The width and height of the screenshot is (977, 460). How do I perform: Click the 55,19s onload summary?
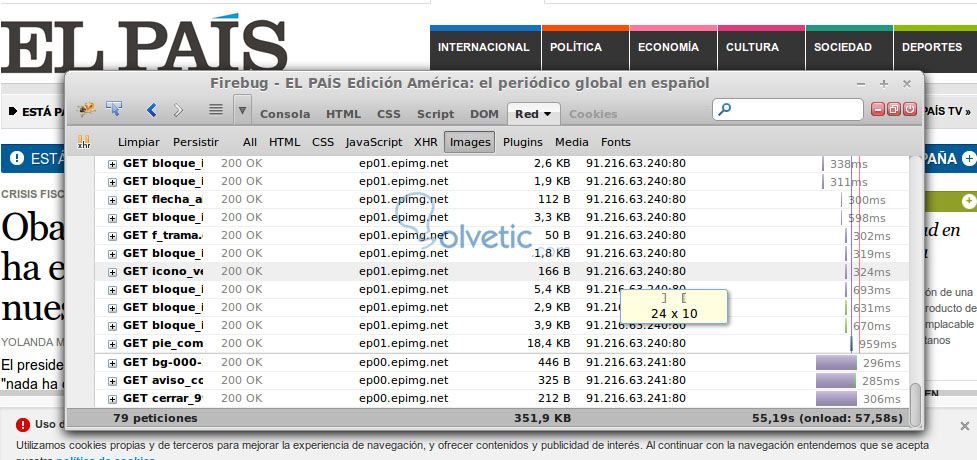click(827, 418)
